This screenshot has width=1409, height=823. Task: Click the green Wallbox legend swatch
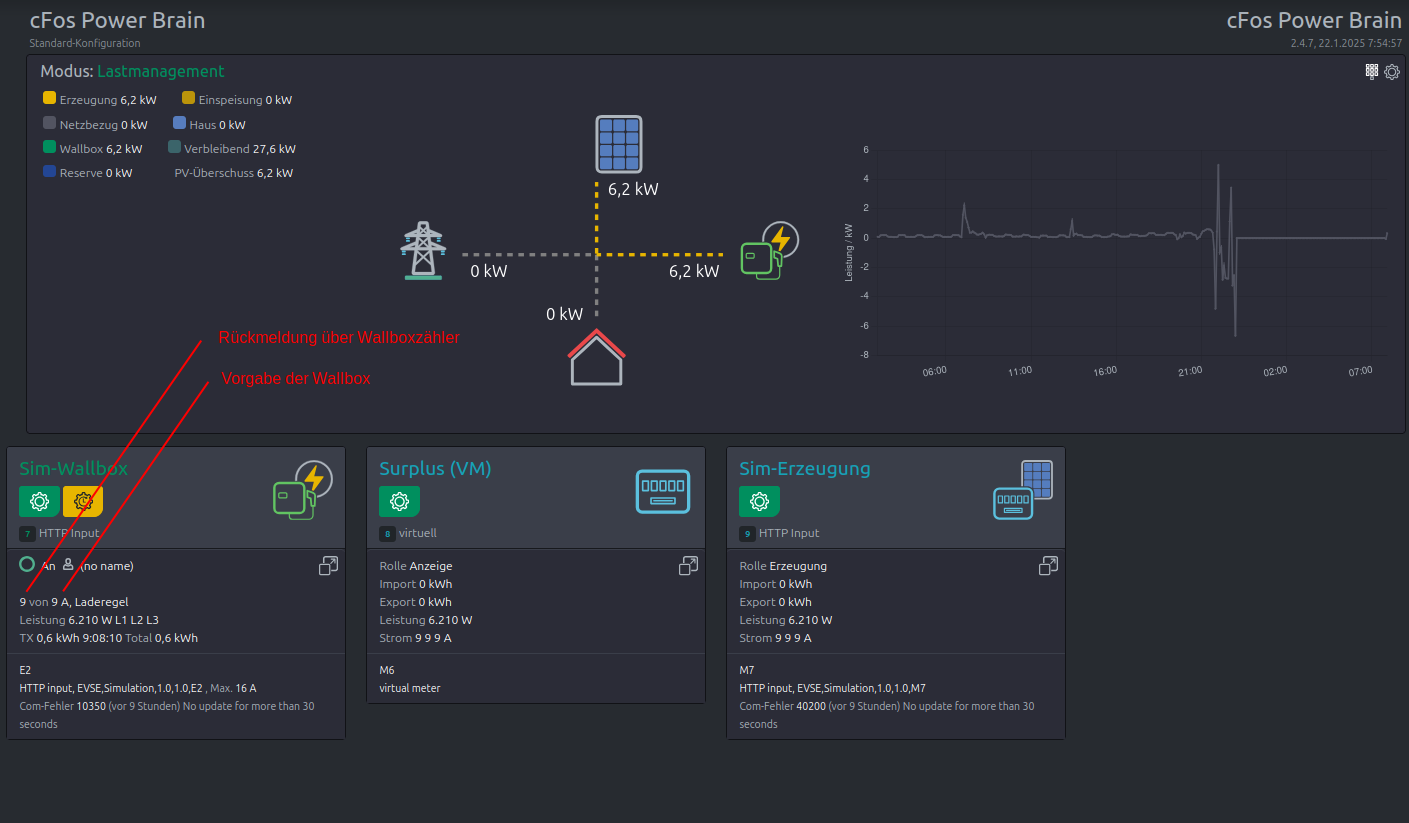(50, 147)
